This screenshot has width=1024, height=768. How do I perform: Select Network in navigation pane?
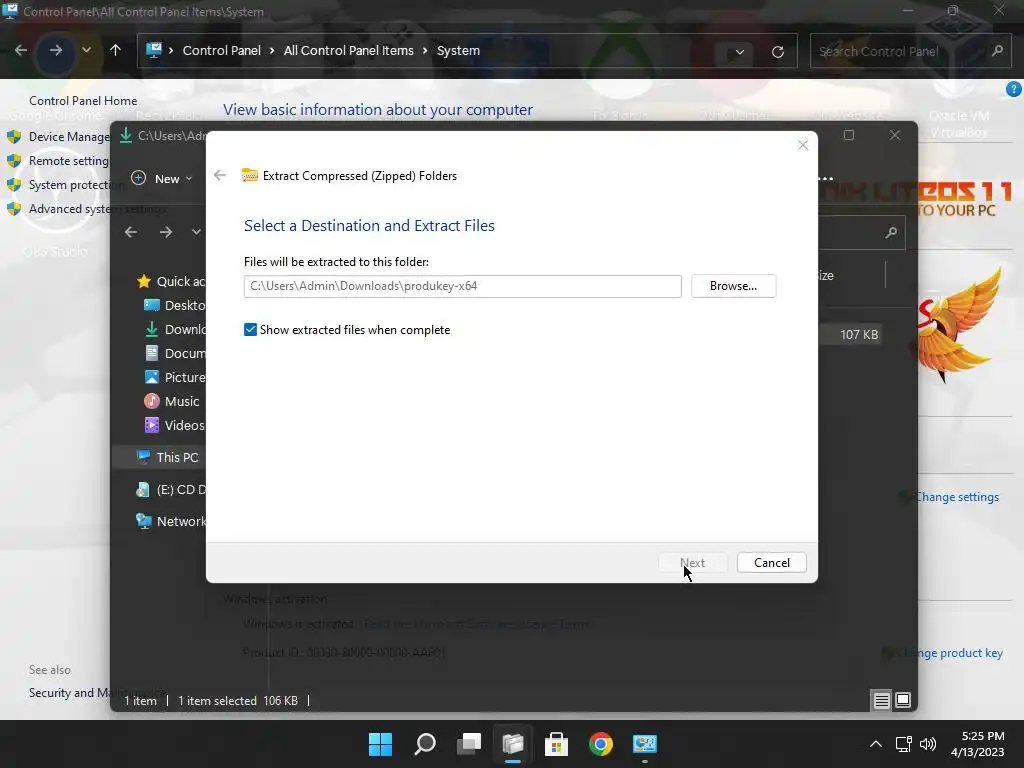pyautogui.click(x=170, y=521)
